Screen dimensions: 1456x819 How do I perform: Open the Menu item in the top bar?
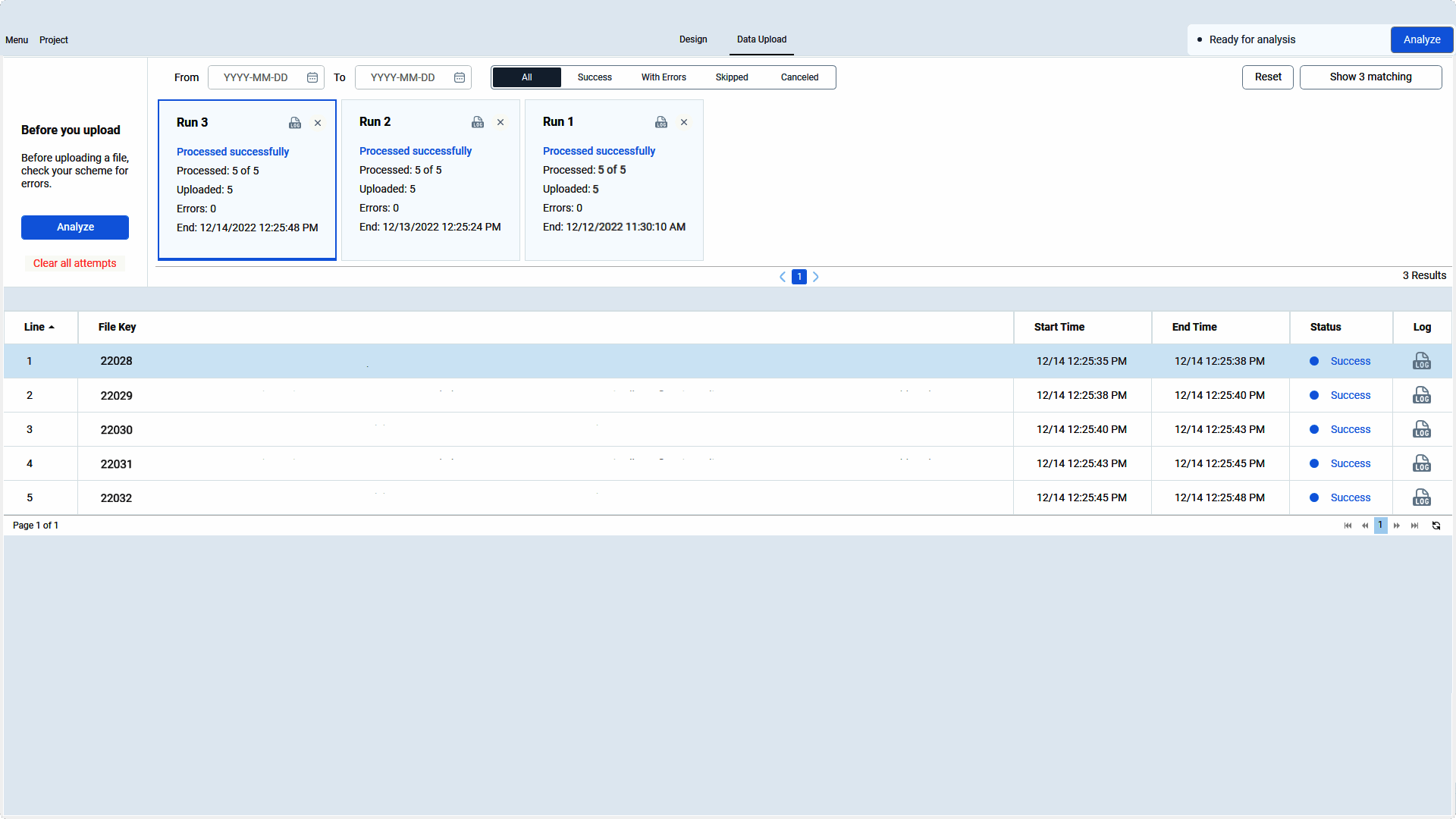[16, 39]
